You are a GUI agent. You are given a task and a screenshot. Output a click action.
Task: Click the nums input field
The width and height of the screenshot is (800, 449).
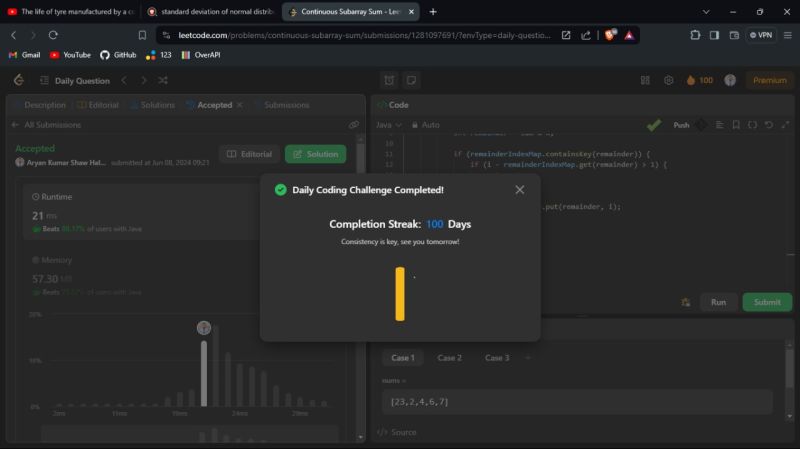point(577,402)
